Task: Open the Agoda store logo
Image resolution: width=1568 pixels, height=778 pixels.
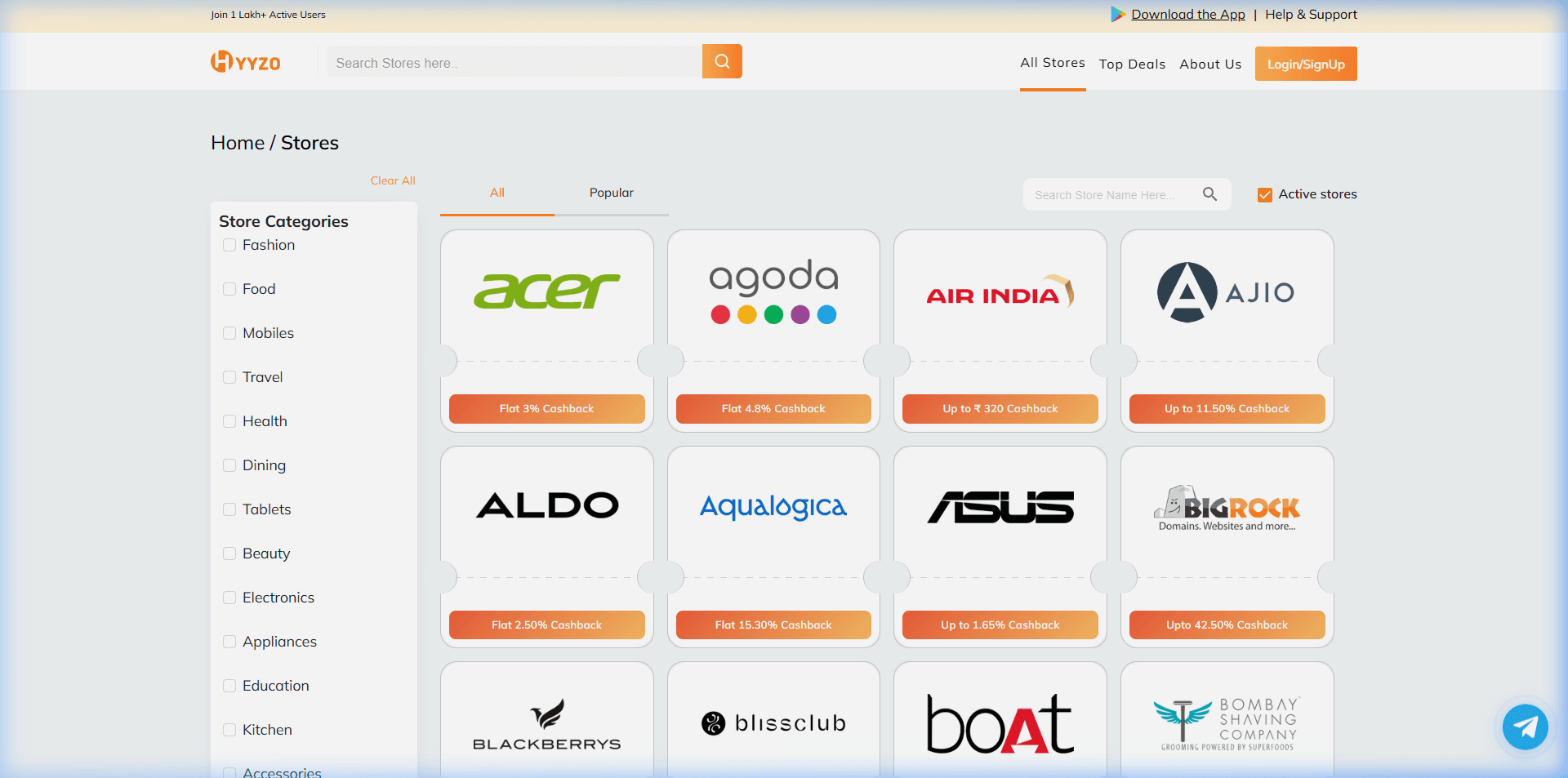Action: click(x=773, y=291)
